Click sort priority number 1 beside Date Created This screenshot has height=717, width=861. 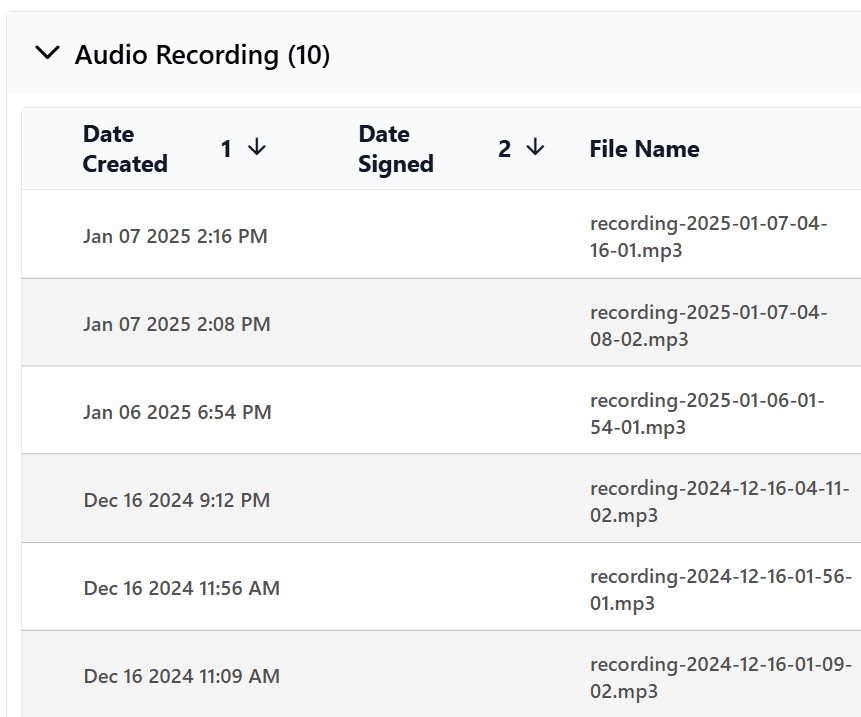[x=226, y=149]
